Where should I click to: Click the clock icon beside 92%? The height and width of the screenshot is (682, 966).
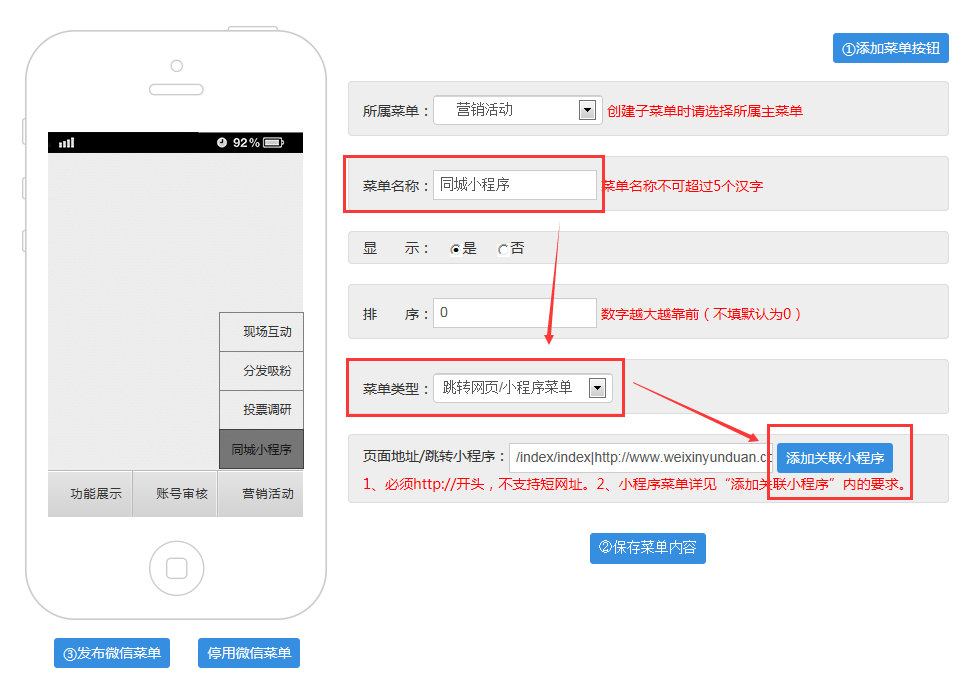tap(221, 143)
